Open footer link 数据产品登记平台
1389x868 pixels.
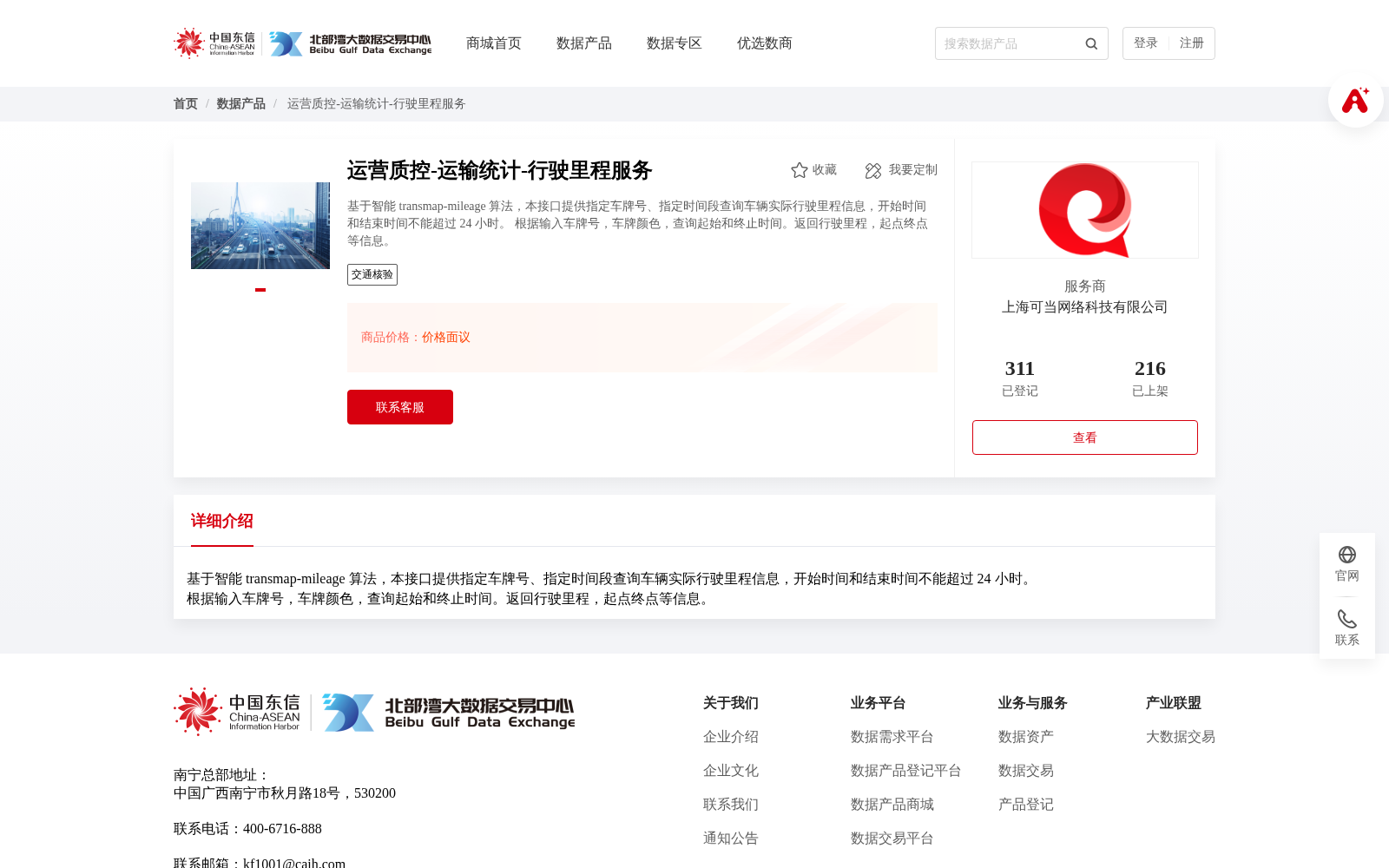pyautogui.click(x=906, y=771)
